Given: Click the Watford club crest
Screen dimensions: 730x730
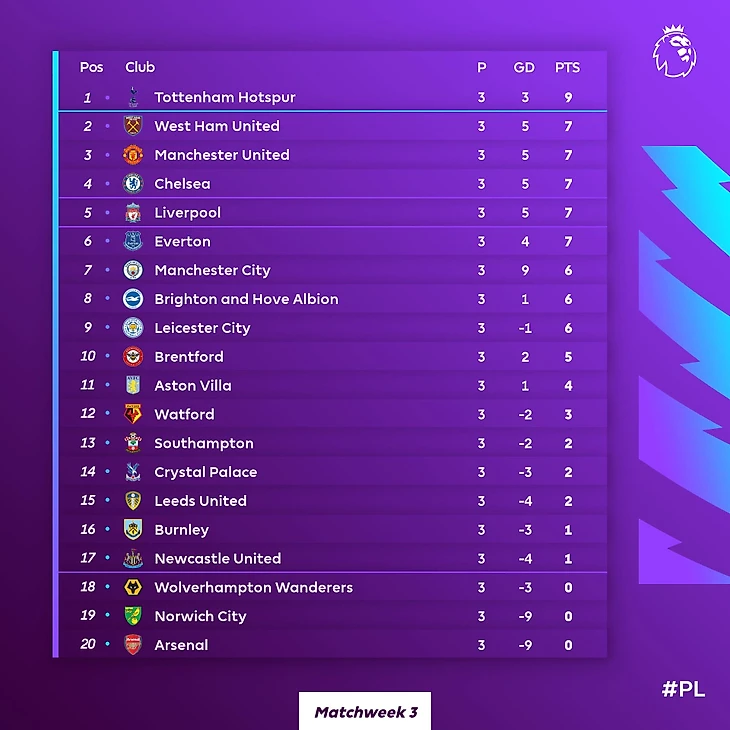Looking at the screenshot, I should tap(133, 414).
